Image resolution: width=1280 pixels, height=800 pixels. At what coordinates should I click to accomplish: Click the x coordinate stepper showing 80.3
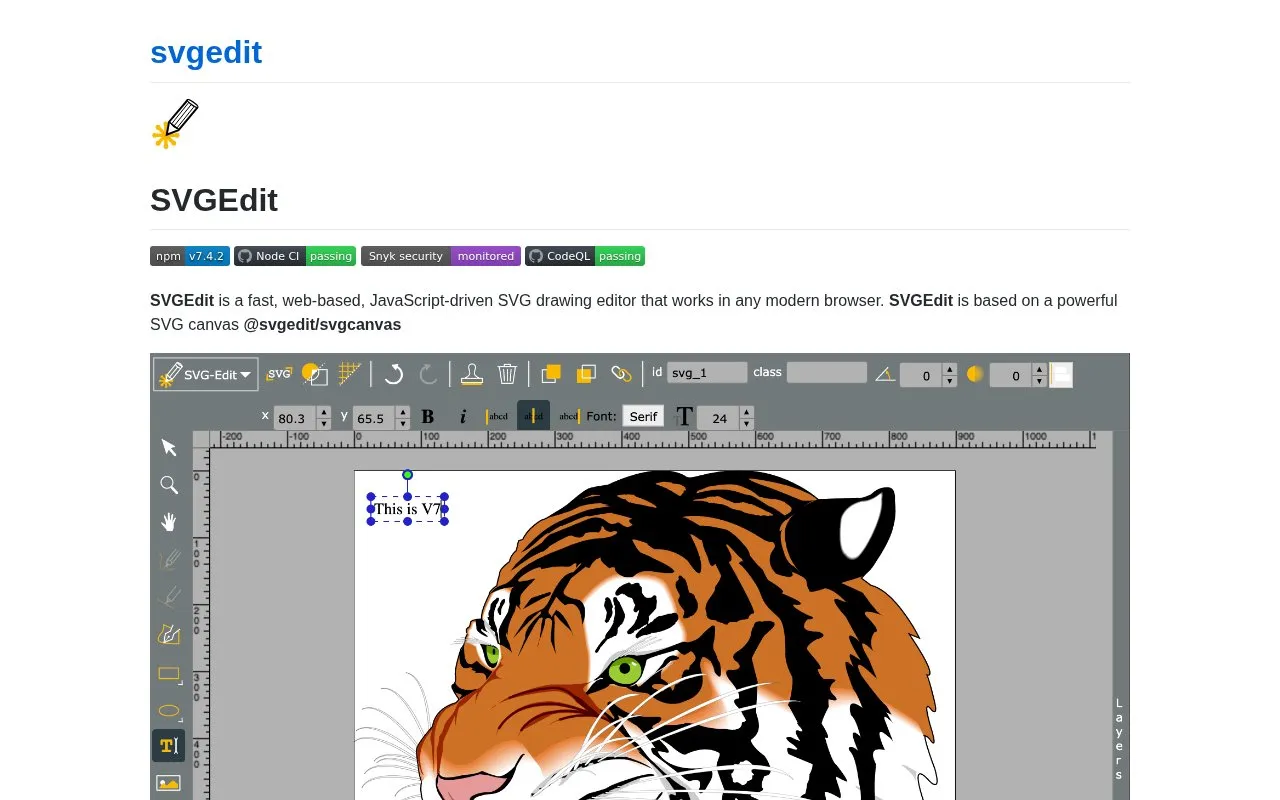303,417
